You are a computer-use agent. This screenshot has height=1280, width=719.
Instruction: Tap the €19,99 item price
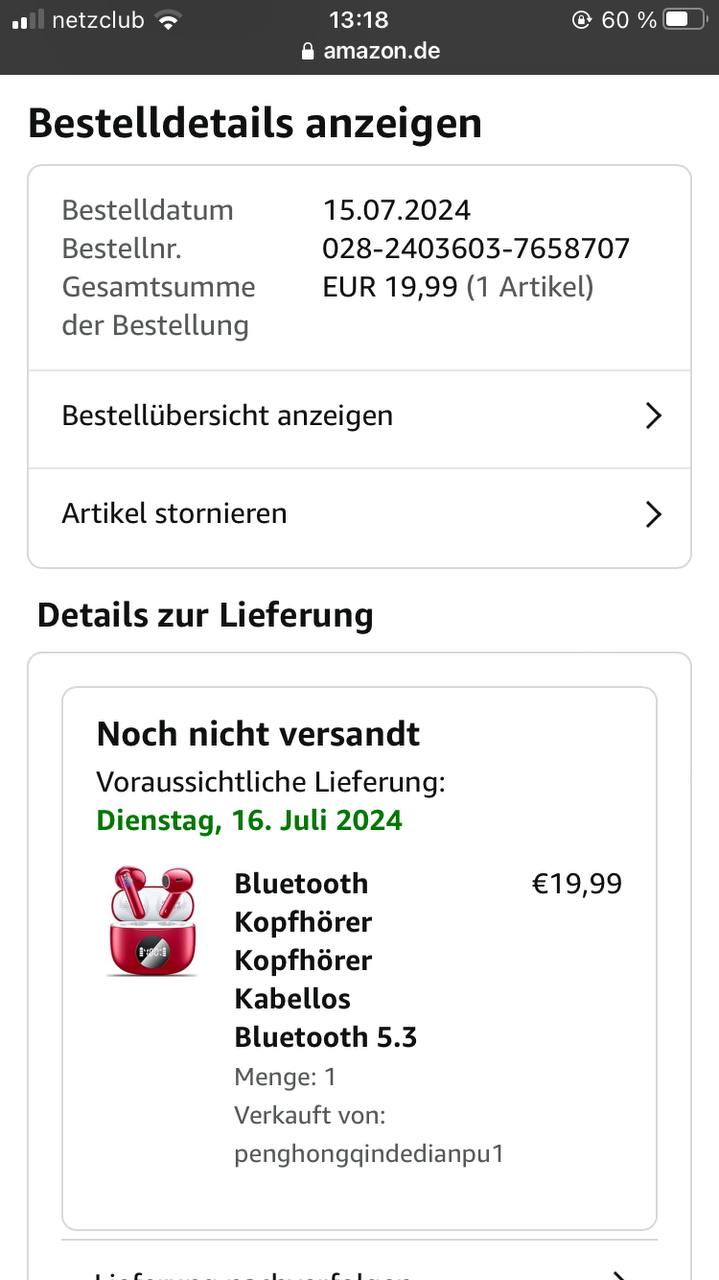(577, 884)
